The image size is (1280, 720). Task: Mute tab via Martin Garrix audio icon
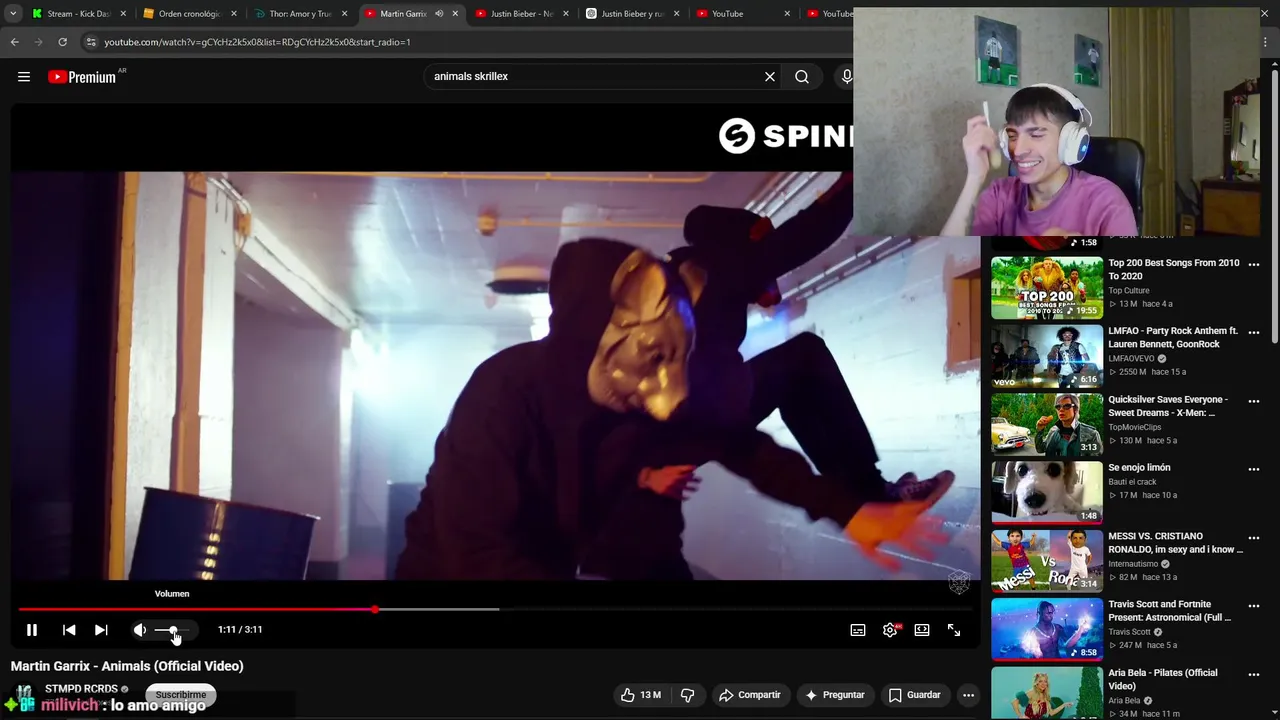coord(438,14)
